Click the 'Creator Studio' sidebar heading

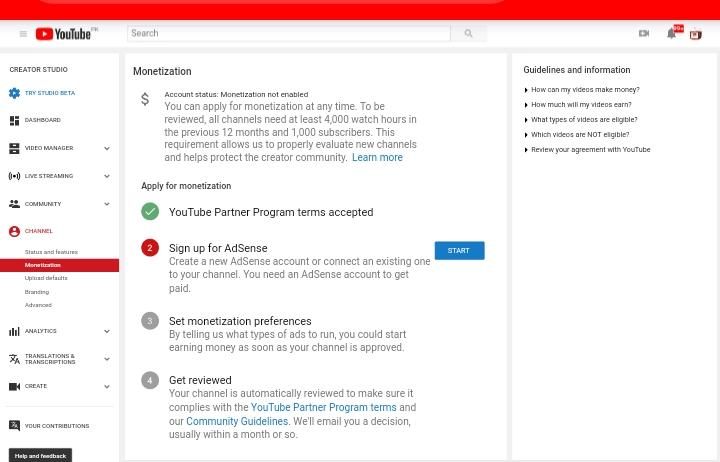point(39,69)
